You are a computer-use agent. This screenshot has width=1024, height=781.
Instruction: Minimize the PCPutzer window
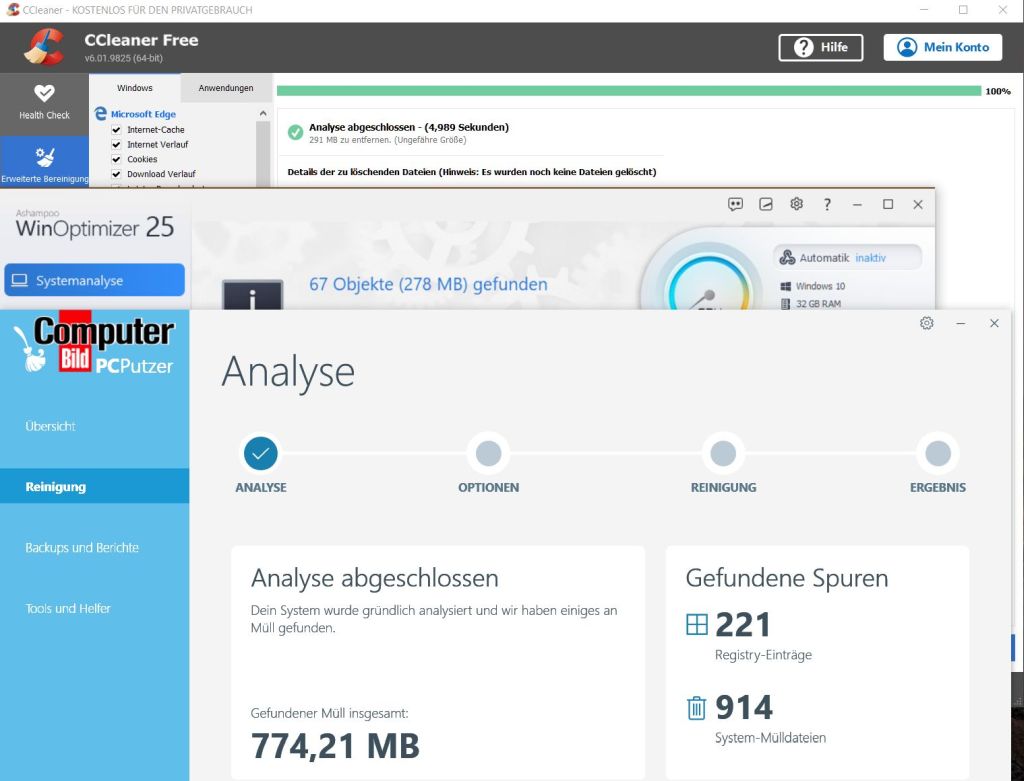coord(961,323)
